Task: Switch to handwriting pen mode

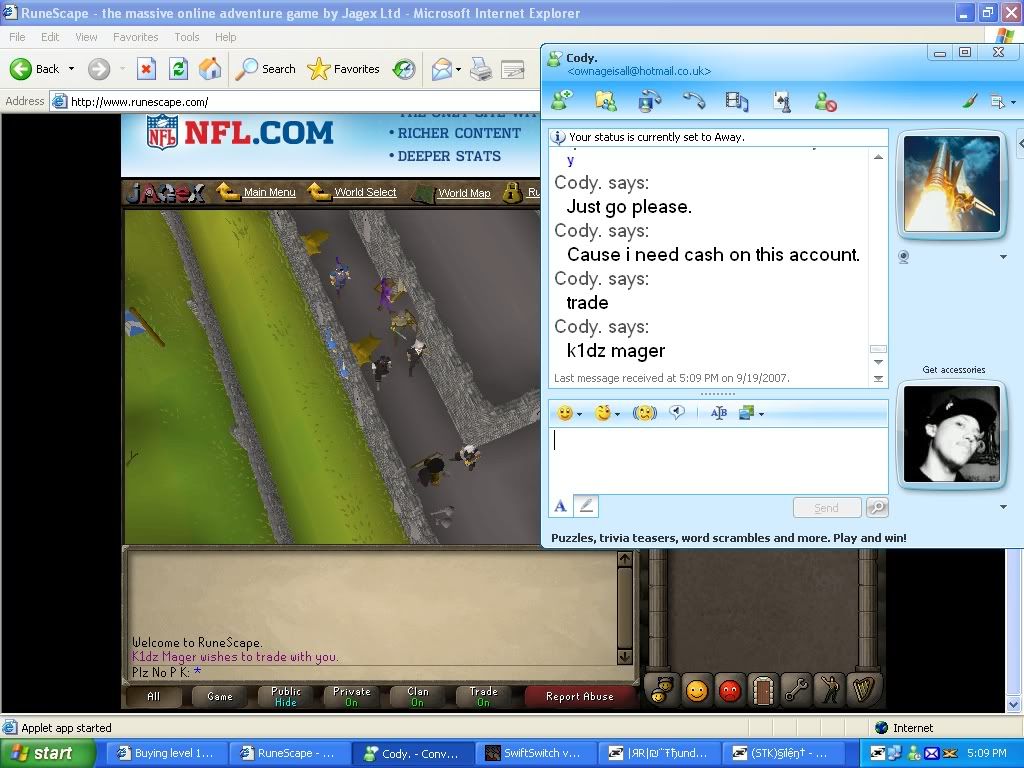Action: point(586,506)
